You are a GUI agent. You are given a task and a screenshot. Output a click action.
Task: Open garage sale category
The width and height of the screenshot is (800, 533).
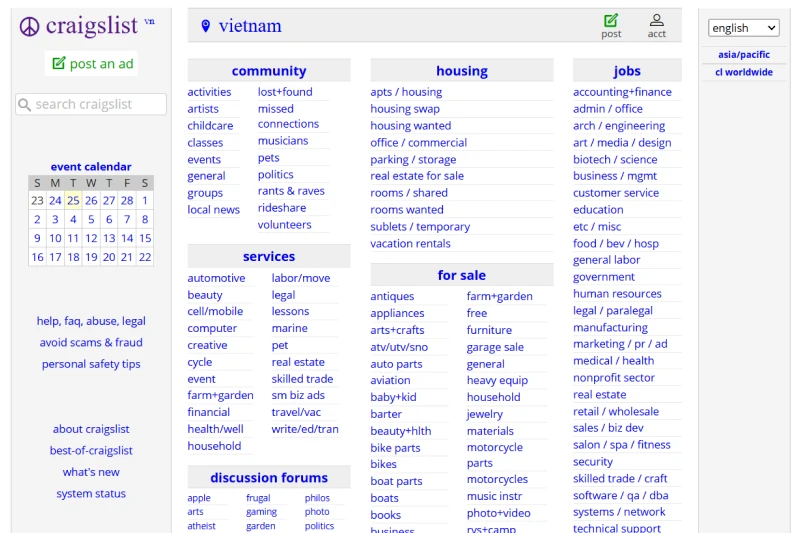(495, 347)
